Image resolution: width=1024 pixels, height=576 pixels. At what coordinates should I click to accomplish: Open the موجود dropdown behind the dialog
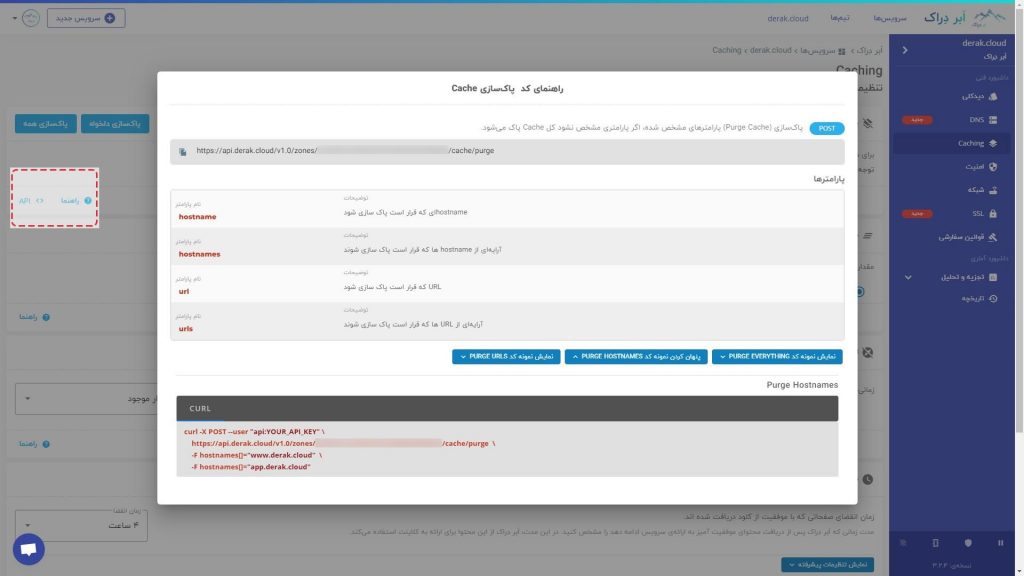pos(86,398)
